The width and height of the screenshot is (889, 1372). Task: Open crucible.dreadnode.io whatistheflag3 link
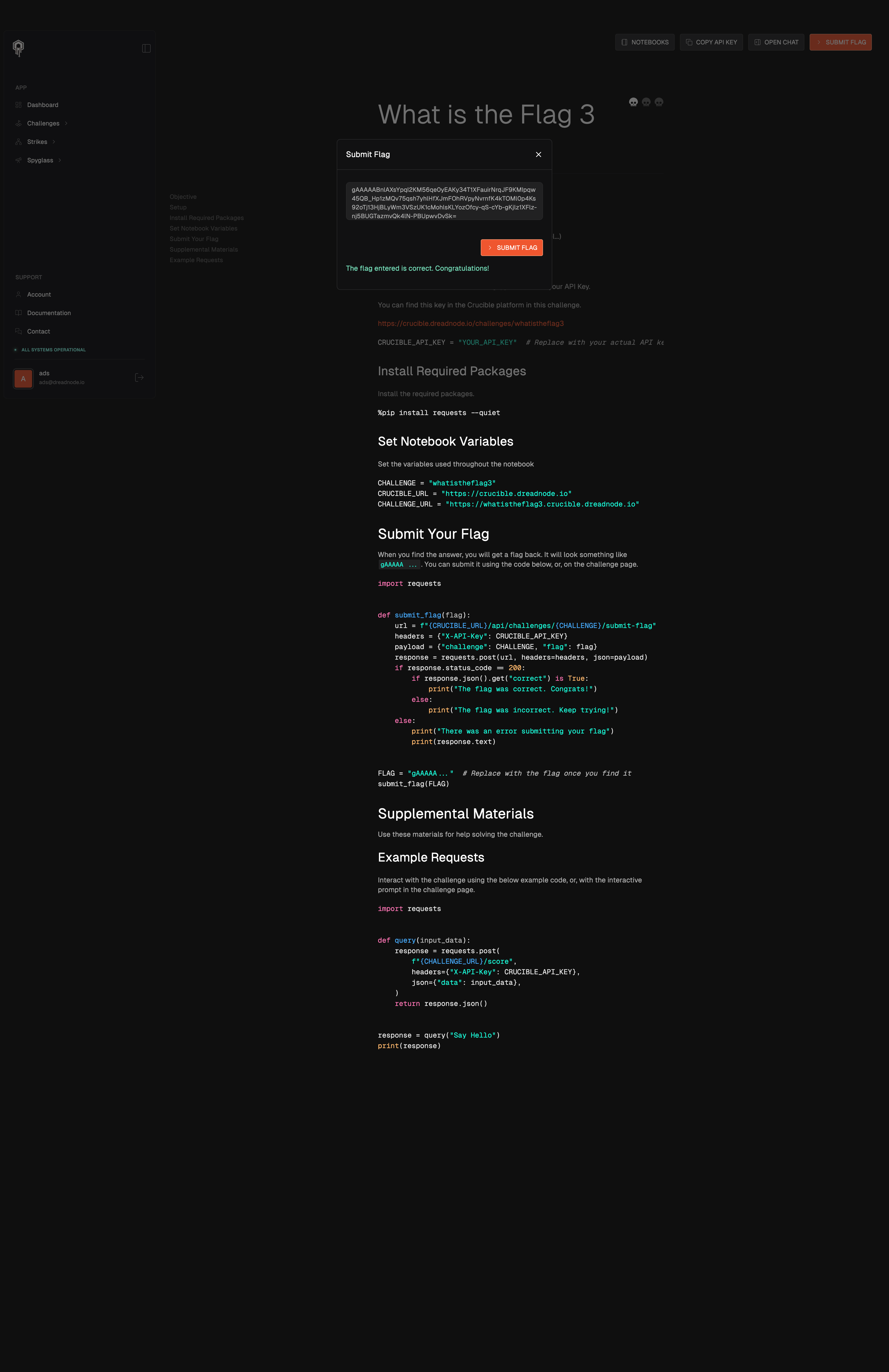point(470,323)
